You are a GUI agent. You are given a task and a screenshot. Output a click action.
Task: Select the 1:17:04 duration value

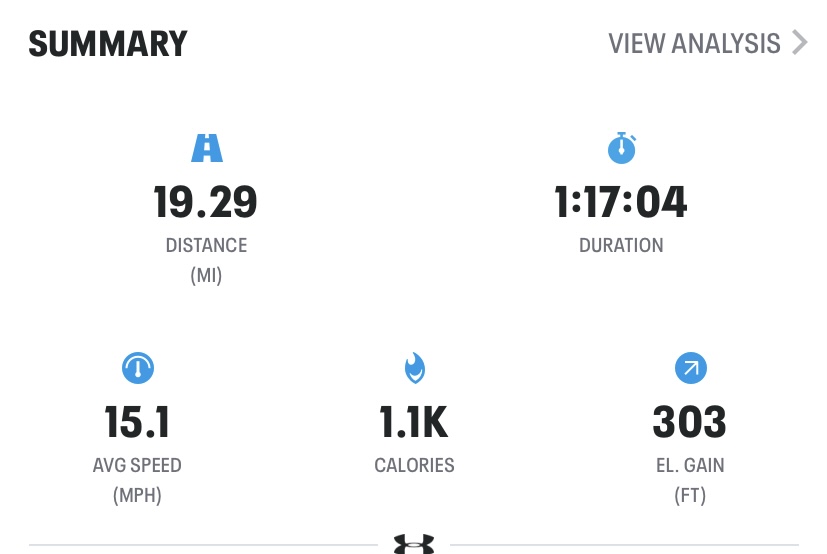[x=621, y=202]
